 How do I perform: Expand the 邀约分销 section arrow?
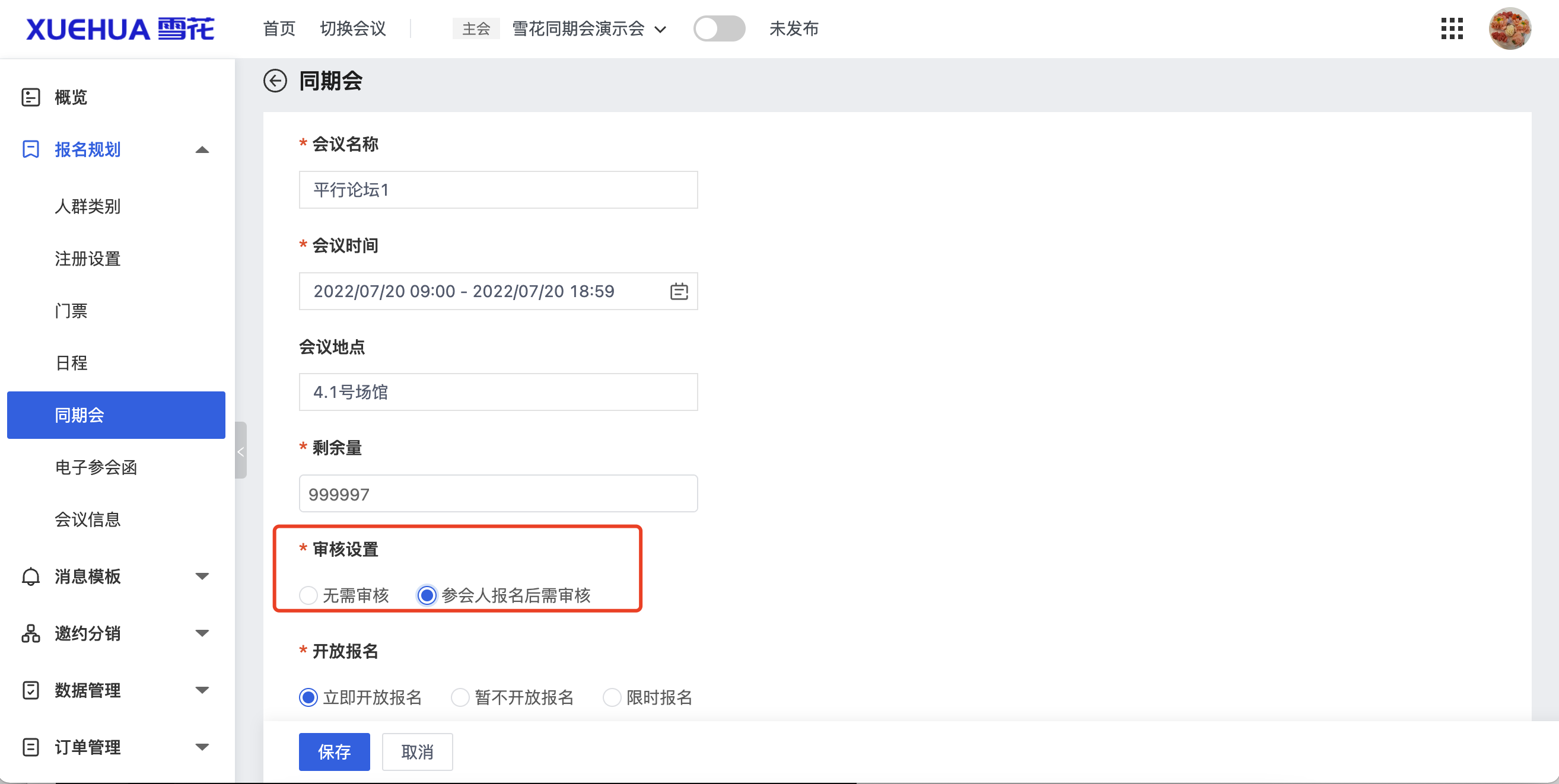(202, 633)
